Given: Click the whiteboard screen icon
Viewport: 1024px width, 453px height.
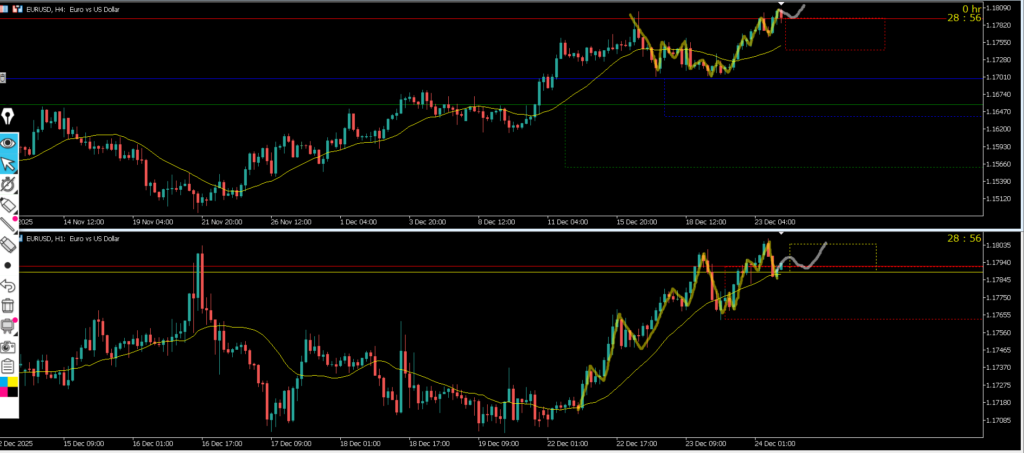Looking at the screenshot, I should pos(8,326).
